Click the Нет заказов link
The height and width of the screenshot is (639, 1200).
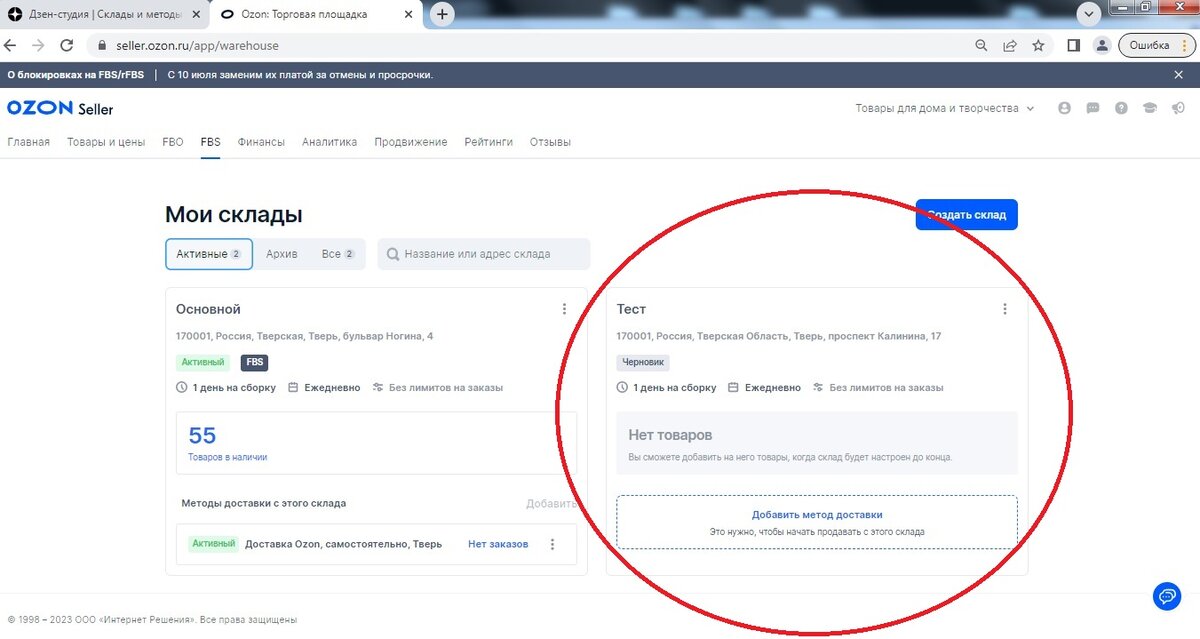498,544
